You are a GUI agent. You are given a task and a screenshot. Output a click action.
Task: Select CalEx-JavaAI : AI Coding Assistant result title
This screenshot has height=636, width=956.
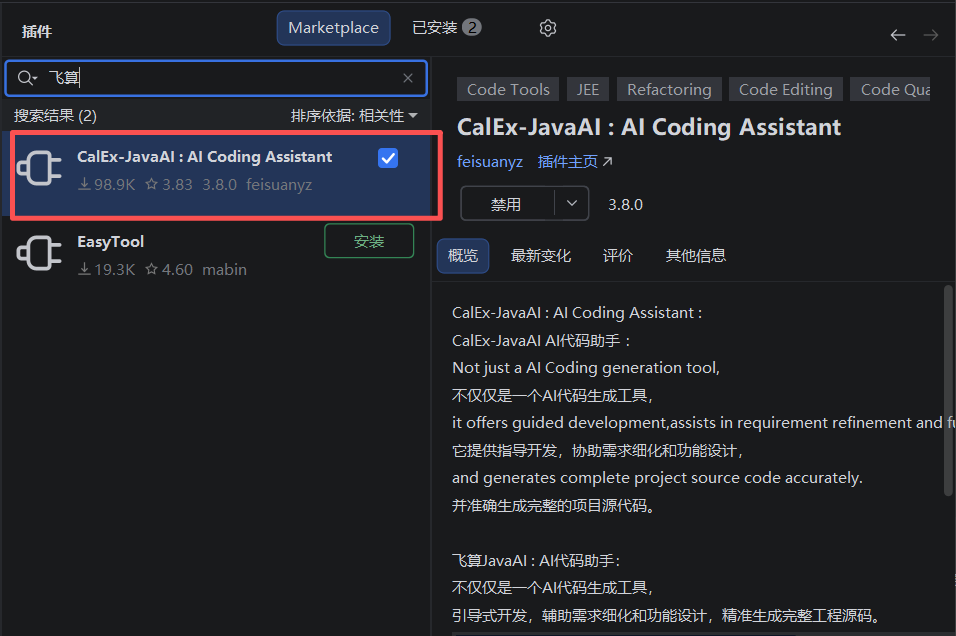pos(204,157)
